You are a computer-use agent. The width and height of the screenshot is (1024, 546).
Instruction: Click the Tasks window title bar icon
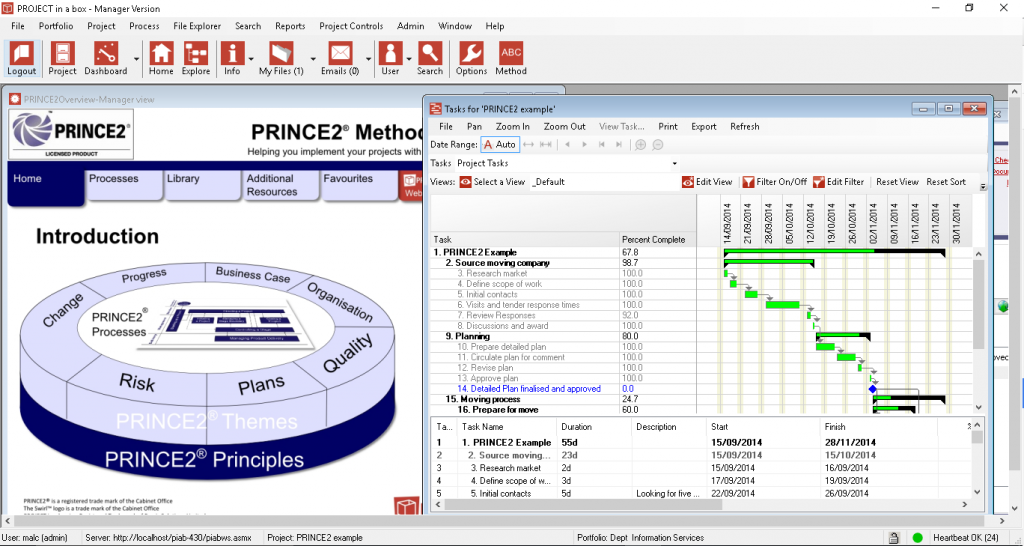[x=436, y=109]
